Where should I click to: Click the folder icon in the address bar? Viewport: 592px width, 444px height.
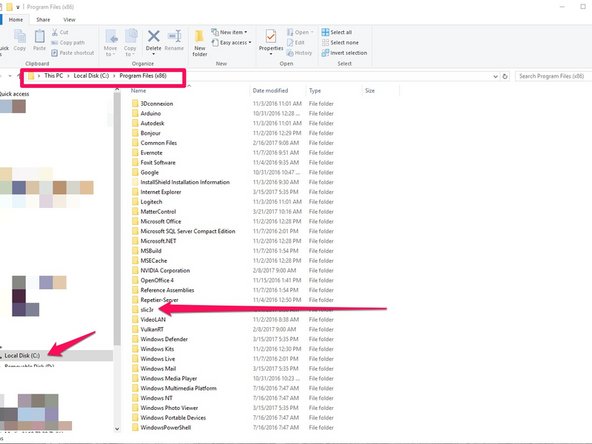coord(31,76)
